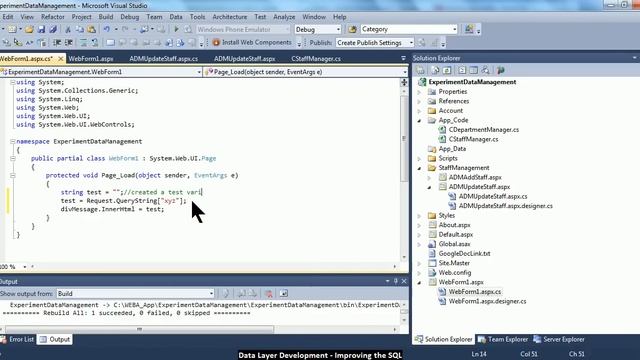The width and height of the screenshot is (640, 360).
Task: Collapse the App_Code folder
Action: pos(419,120)
